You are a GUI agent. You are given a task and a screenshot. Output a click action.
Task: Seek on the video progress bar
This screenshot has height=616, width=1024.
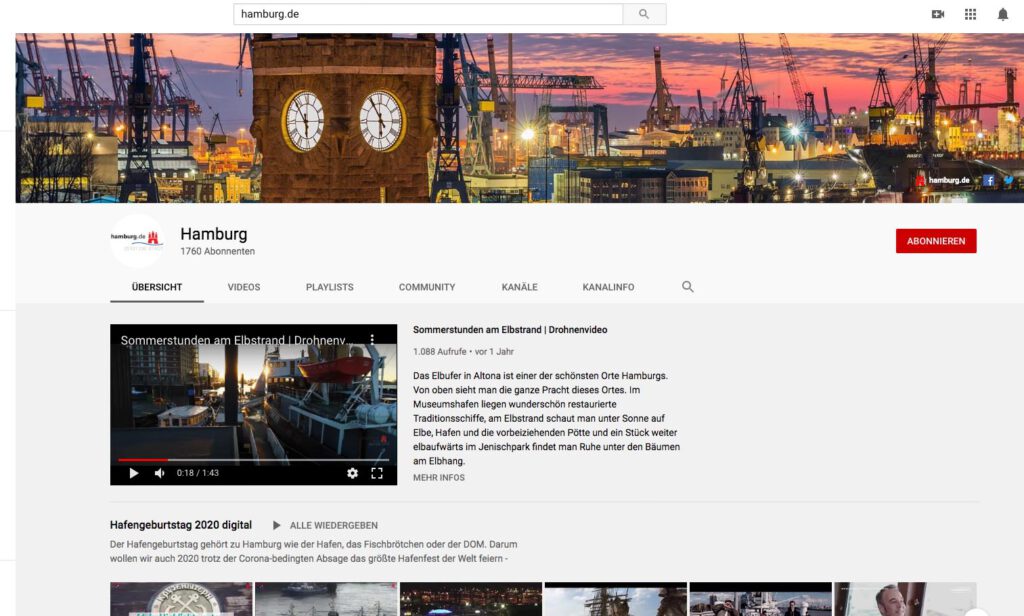[x=253, y=460]
